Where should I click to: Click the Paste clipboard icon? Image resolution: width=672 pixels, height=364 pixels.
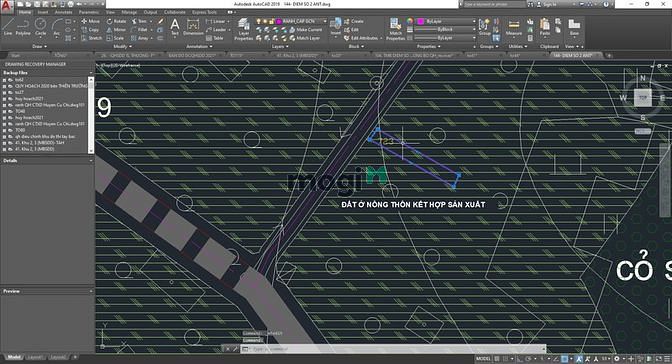click(x=545, y=27)
